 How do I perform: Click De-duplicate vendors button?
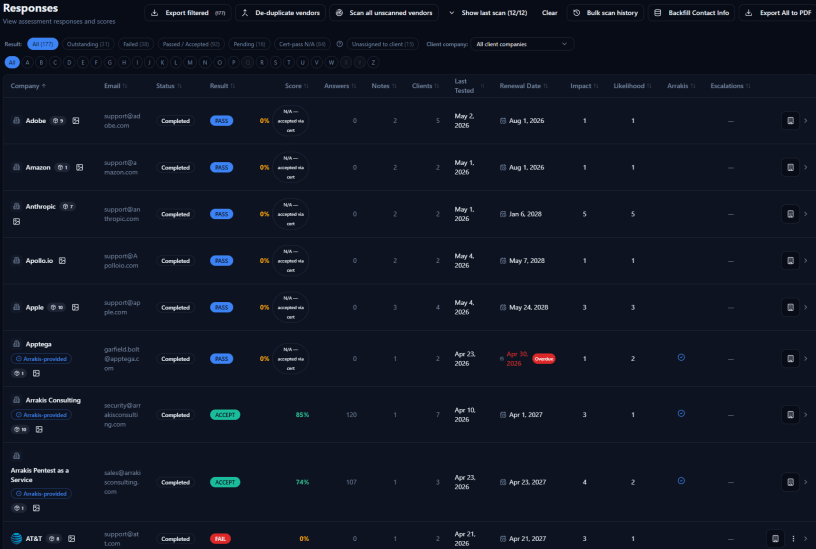(x=280, y=12)
